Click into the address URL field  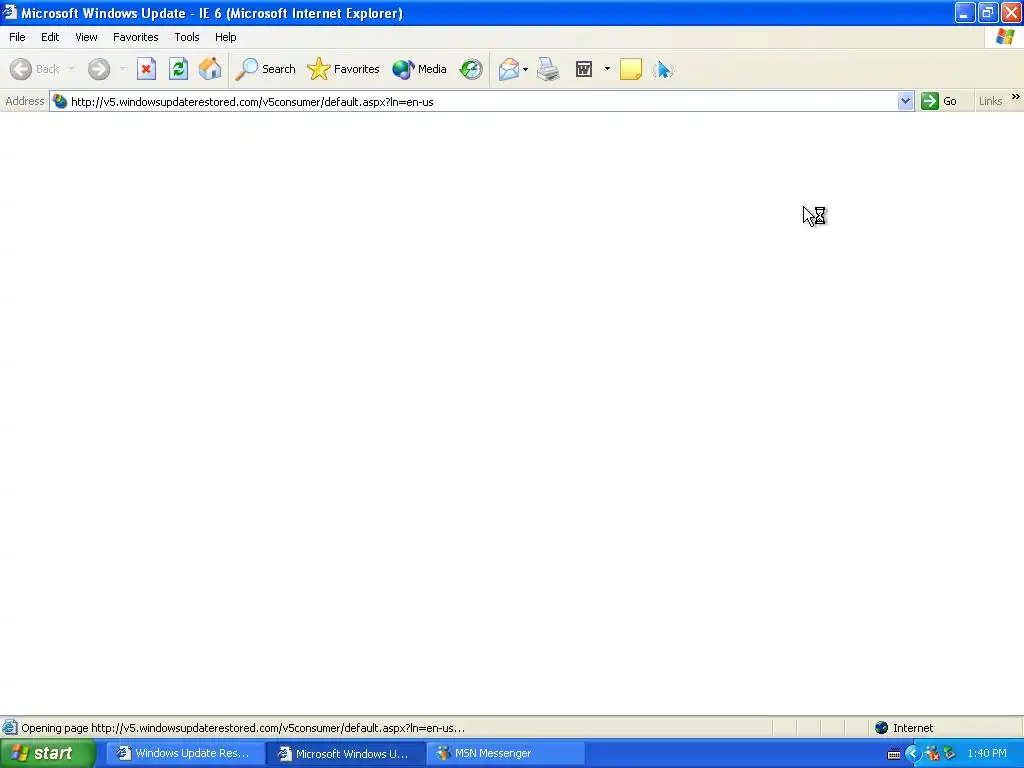(x=482, y=102)
